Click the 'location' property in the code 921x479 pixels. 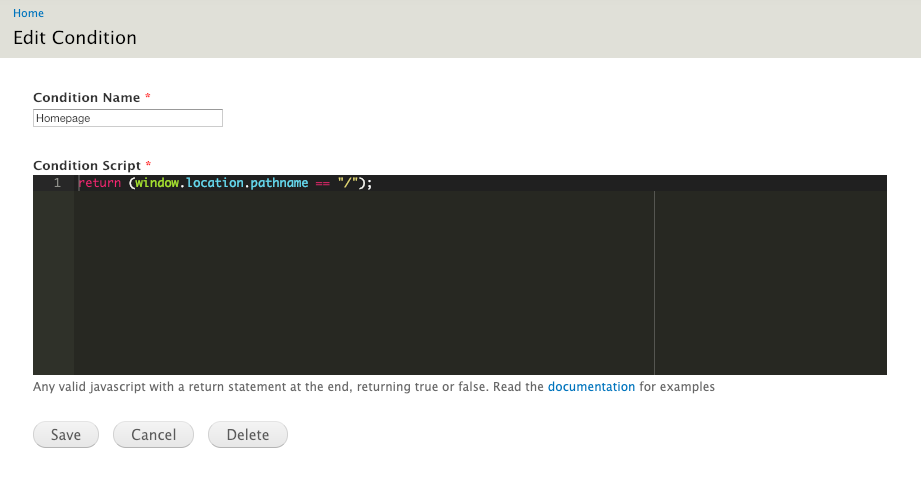click(214, 183)
